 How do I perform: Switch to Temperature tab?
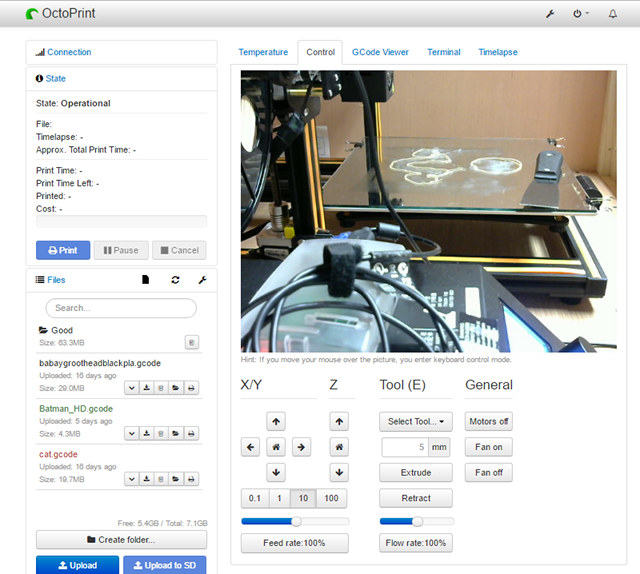click(x=263, y=52)
